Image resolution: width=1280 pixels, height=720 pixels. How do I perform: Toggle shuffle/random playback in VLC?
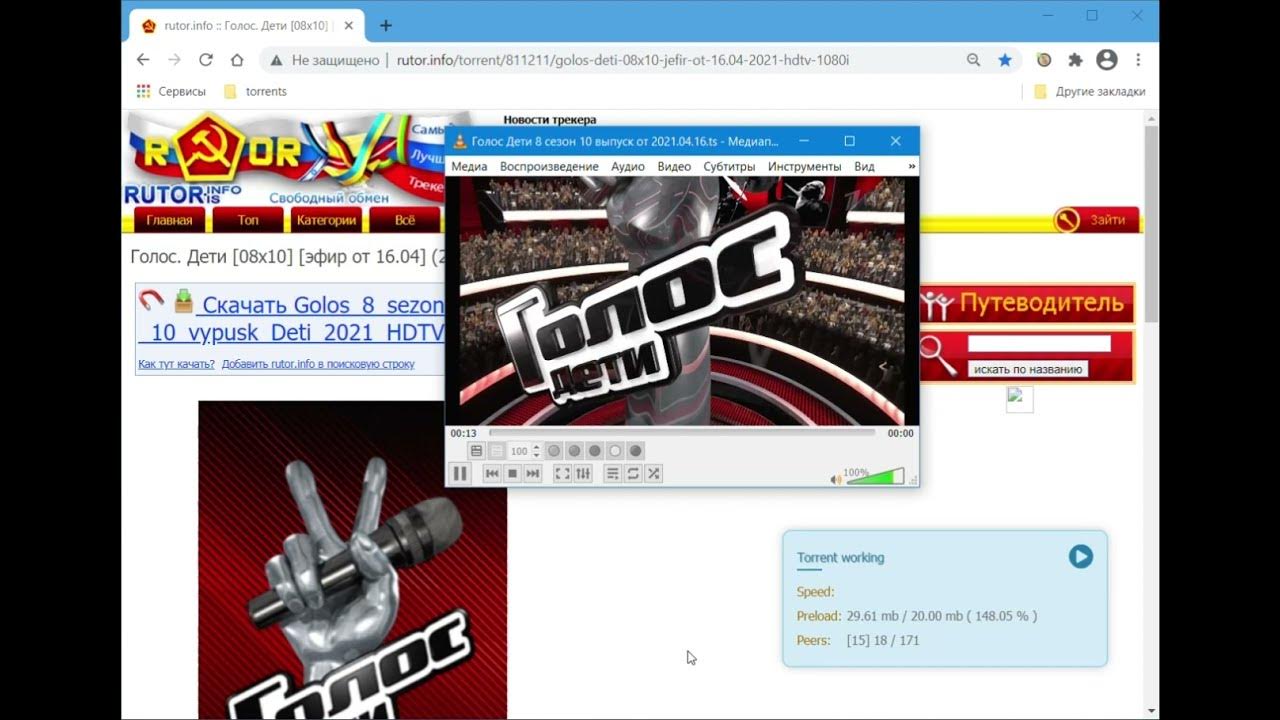(654, 473)
